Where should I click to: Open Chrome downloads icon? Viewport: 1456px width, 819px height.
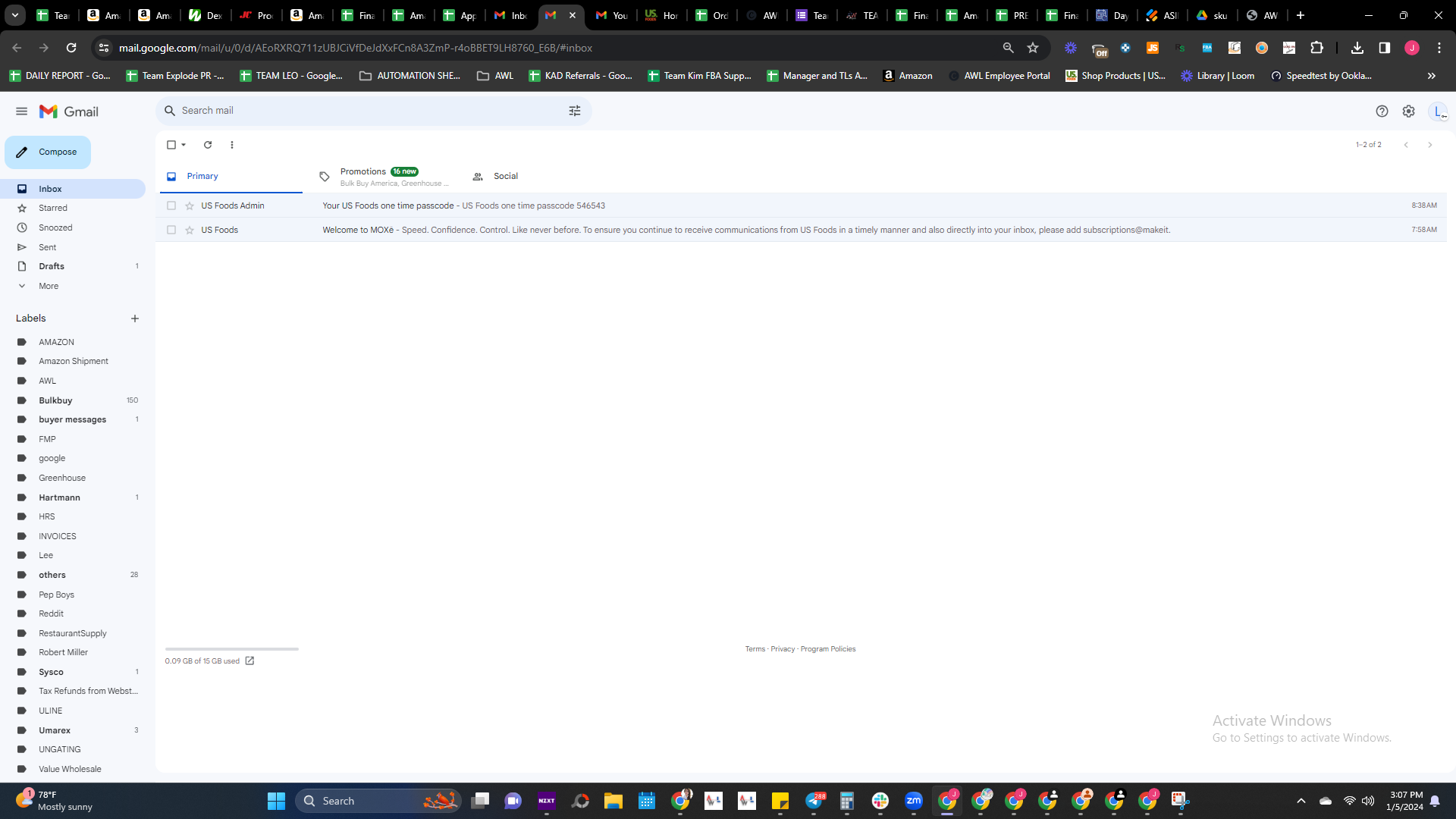(1357, 48)
